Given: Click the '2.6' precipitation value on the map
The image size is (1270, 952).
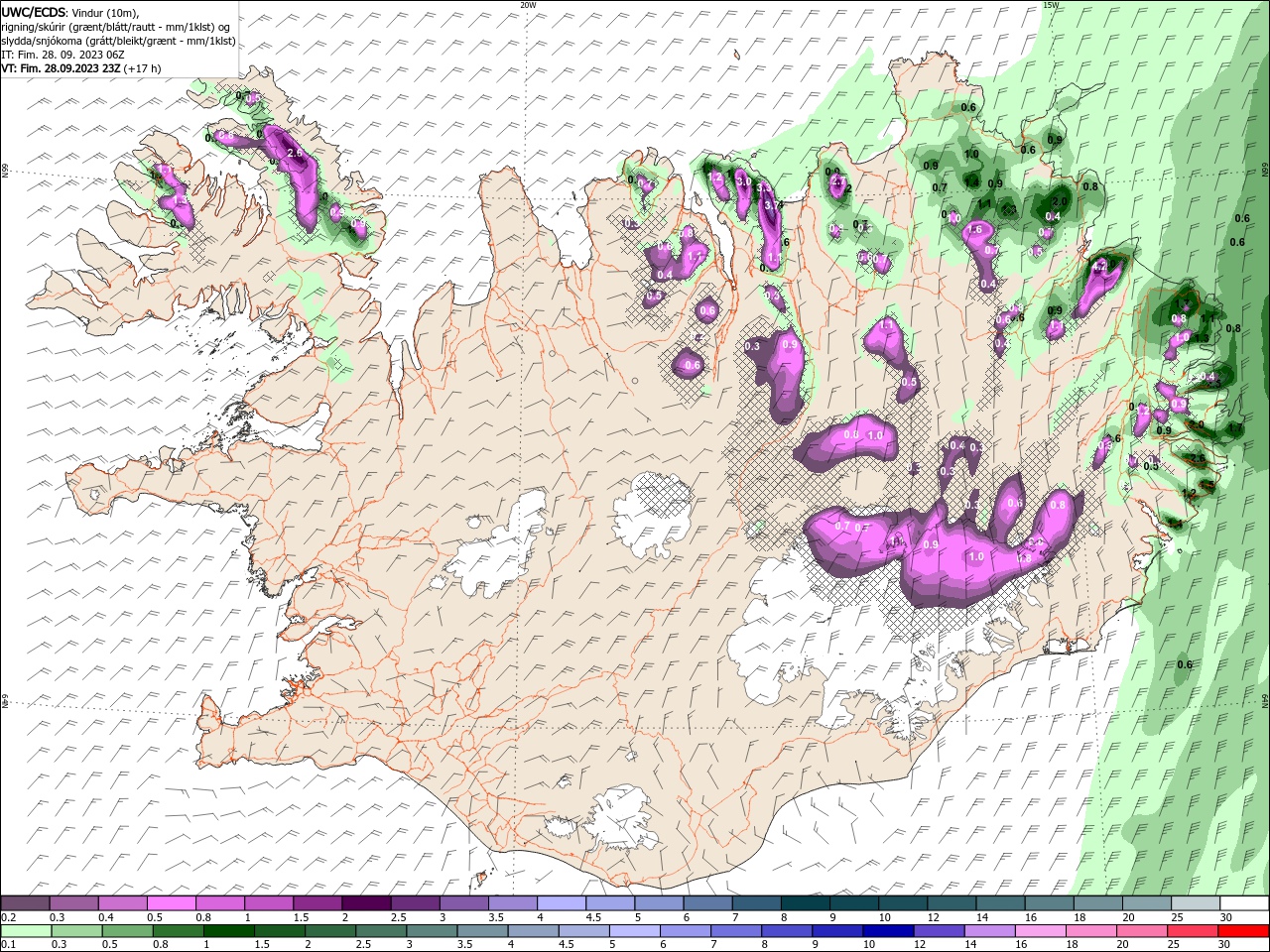Looking at the screenshot, I should coord(294,153).
